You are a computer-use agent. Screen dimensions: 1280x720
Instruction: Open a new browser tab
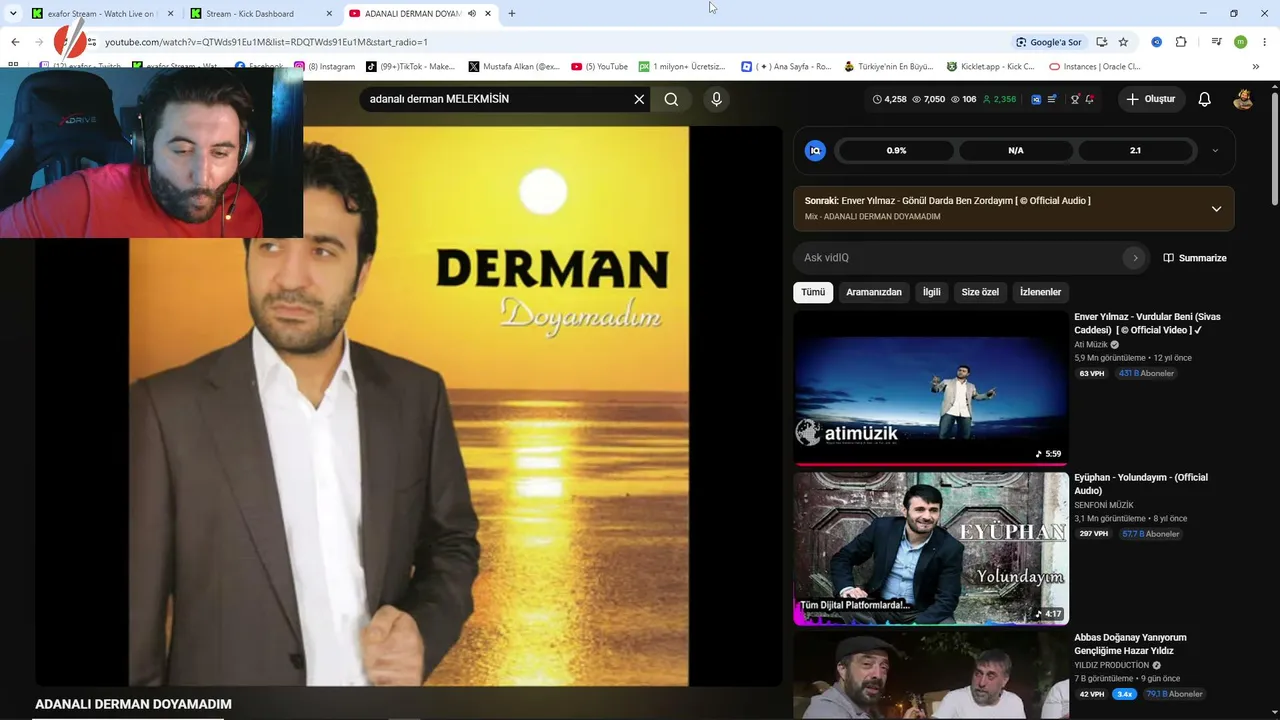pos(512,14)
